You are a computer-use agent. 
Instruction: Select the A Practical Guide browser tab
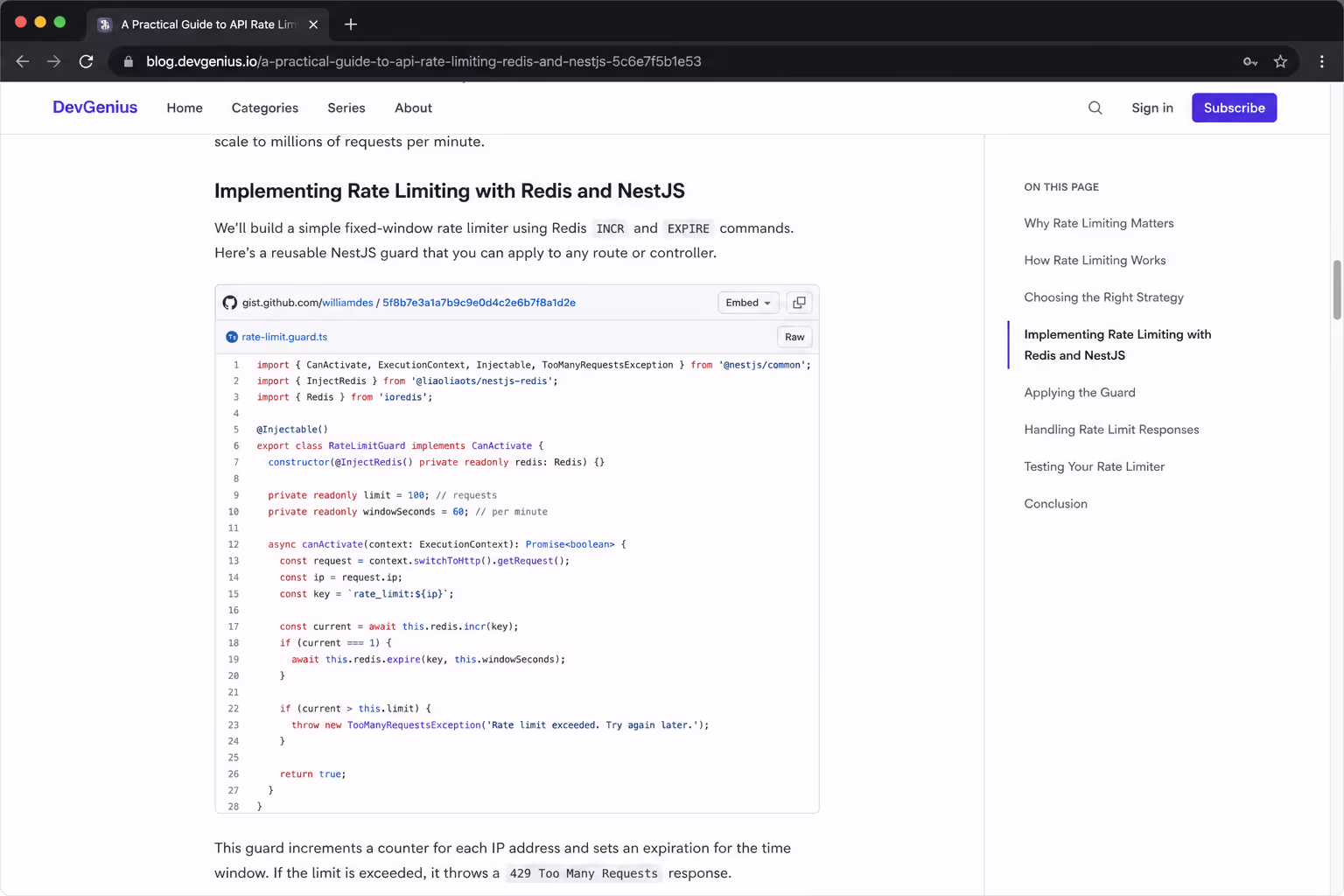click(208, 24)
